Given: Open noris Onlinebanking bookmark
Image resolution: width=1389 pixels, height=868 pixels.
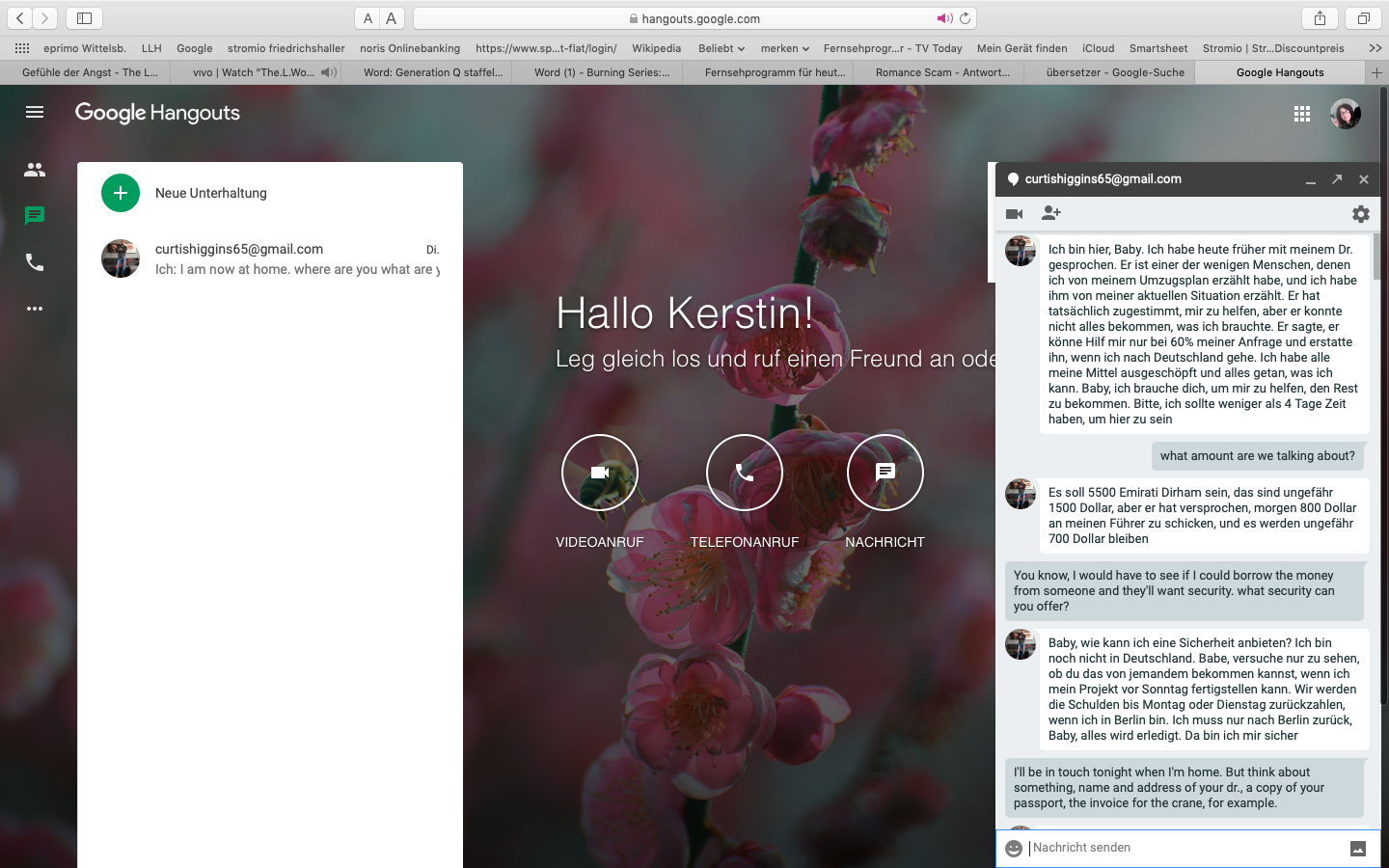Looking at the screenshot, I should (410, 48).
